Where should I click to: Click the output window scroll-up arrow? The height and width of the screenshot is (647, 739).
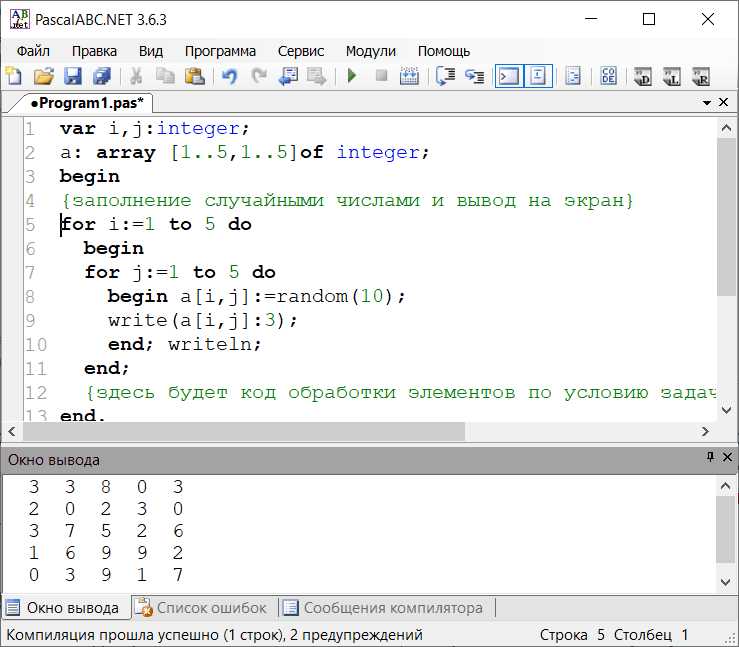tap(726, 486)
